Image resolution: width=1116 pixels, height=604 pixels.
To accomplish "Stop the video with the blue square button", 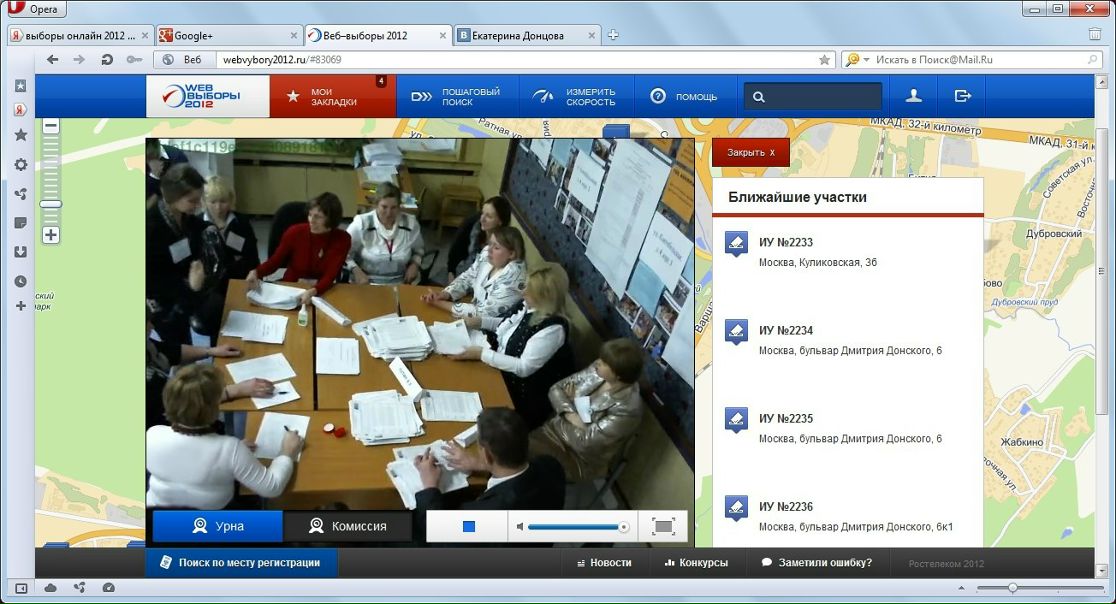I will (468, 526).
